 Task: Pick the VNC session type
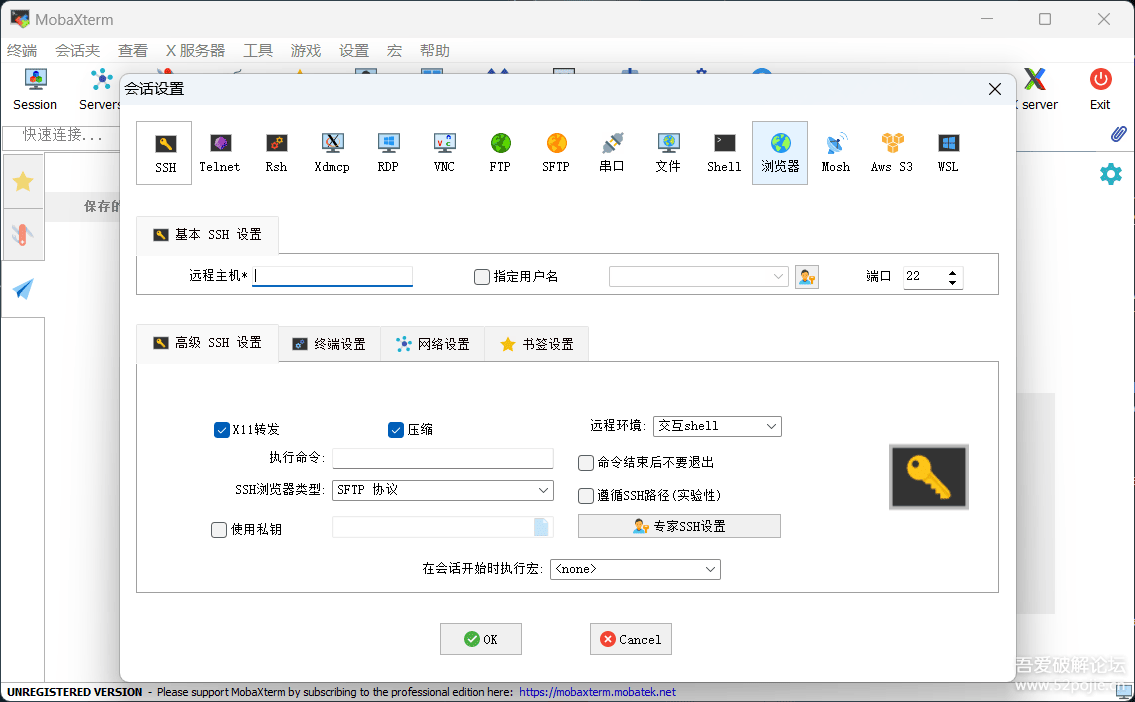click(444, 152)
